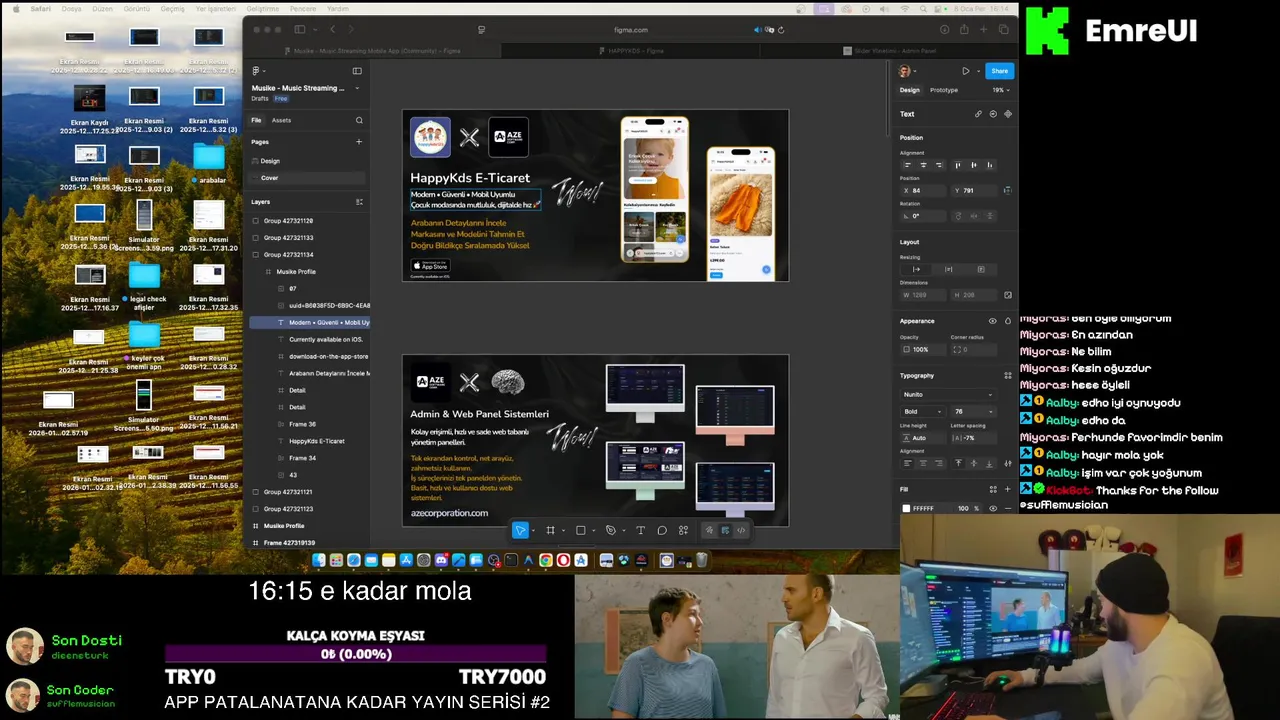
Task: Align text vertically to top in Typography
Action: [x=959, y=463]
